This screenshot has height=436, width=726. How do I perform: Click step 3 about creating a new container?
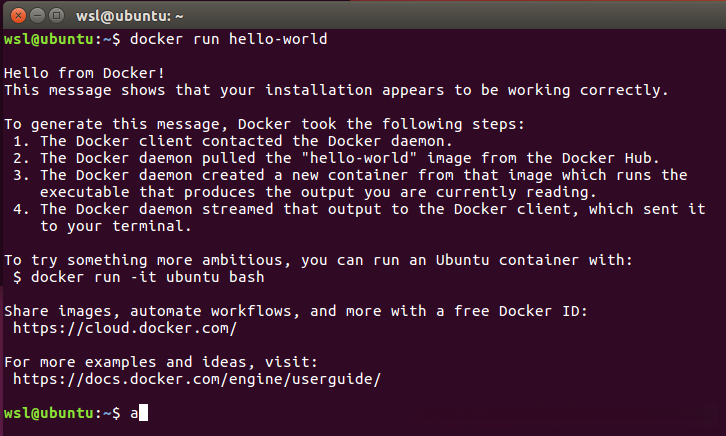(x=352, y=175)
